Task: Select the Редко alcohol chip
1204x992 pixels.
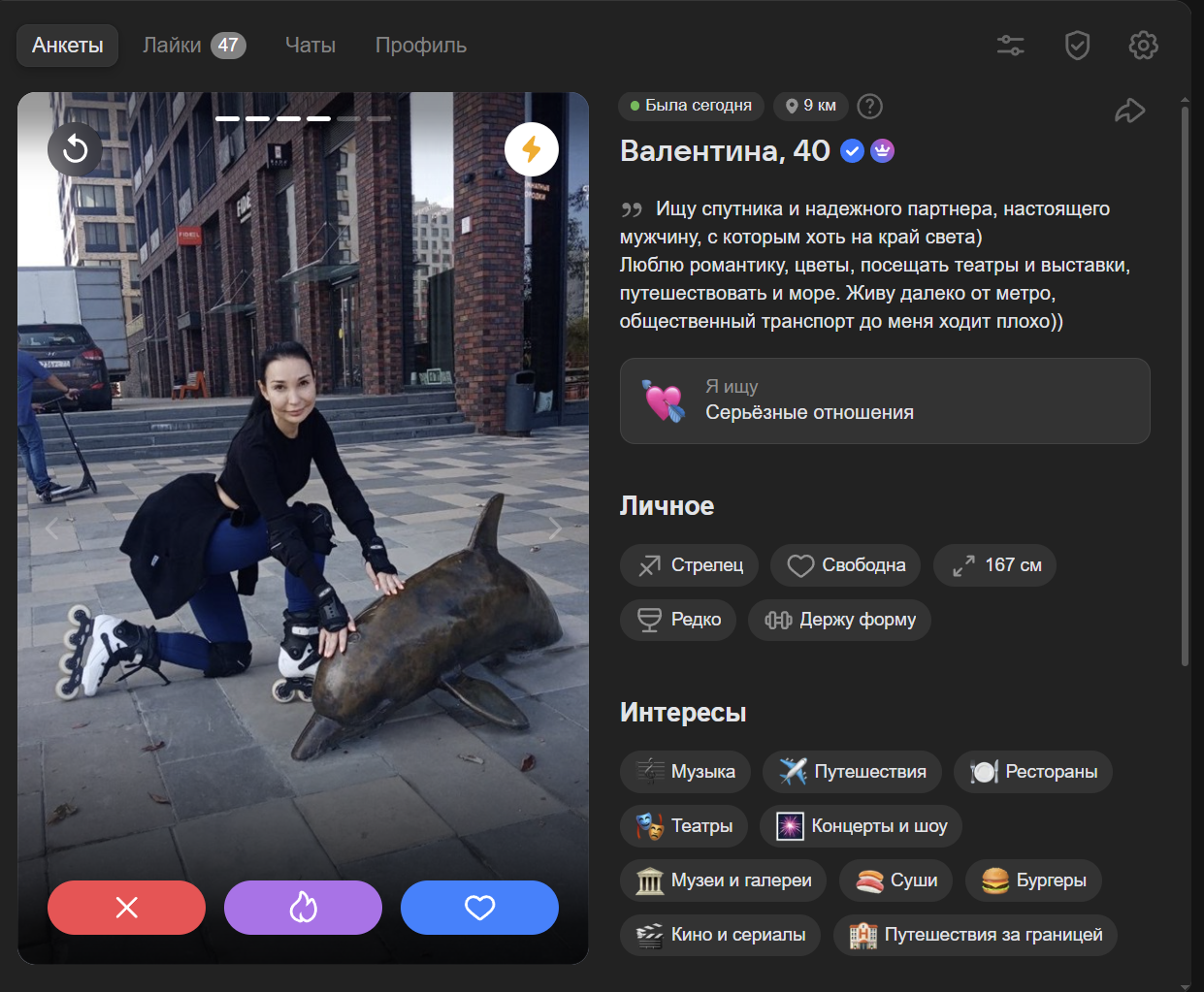Action: (678, 620)
